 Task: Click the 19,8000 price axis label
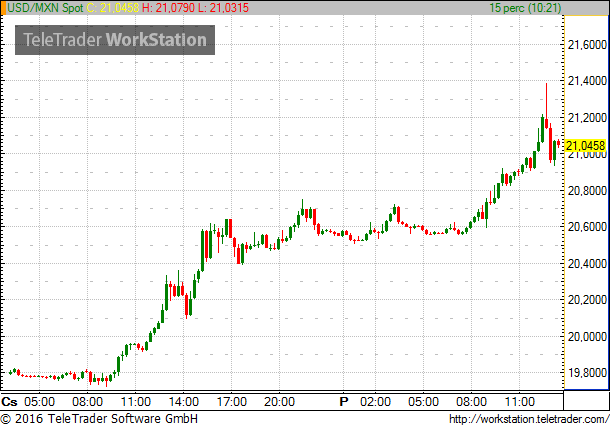[587, 373]
